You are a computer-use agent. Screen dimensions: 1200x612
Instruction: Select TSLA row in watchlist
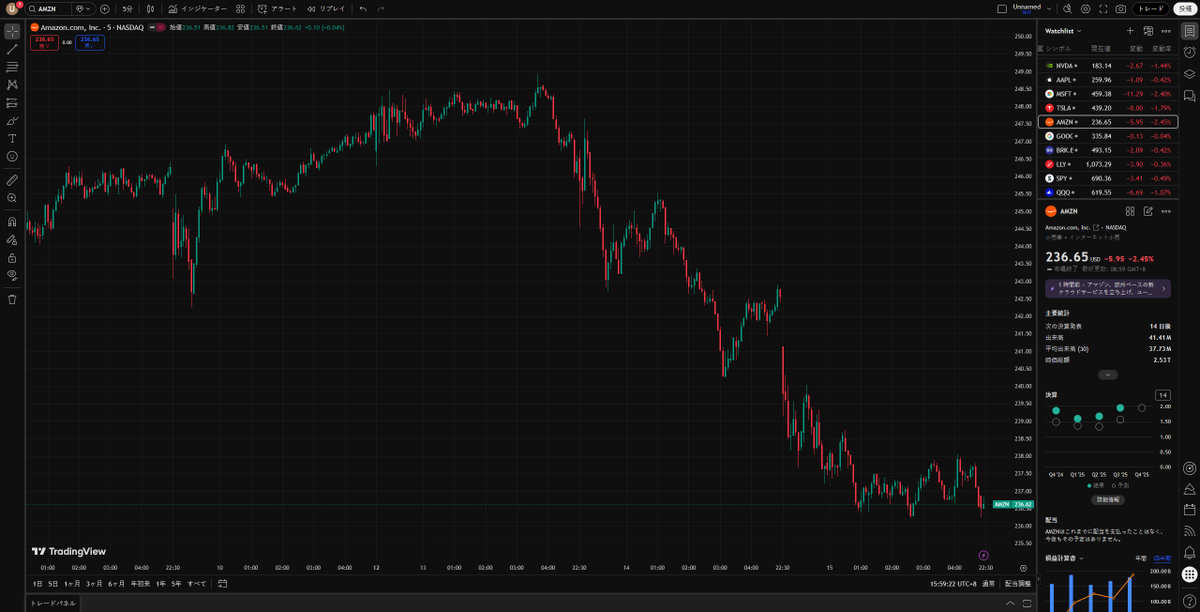pyautogui.click(x=1108, y=108)
